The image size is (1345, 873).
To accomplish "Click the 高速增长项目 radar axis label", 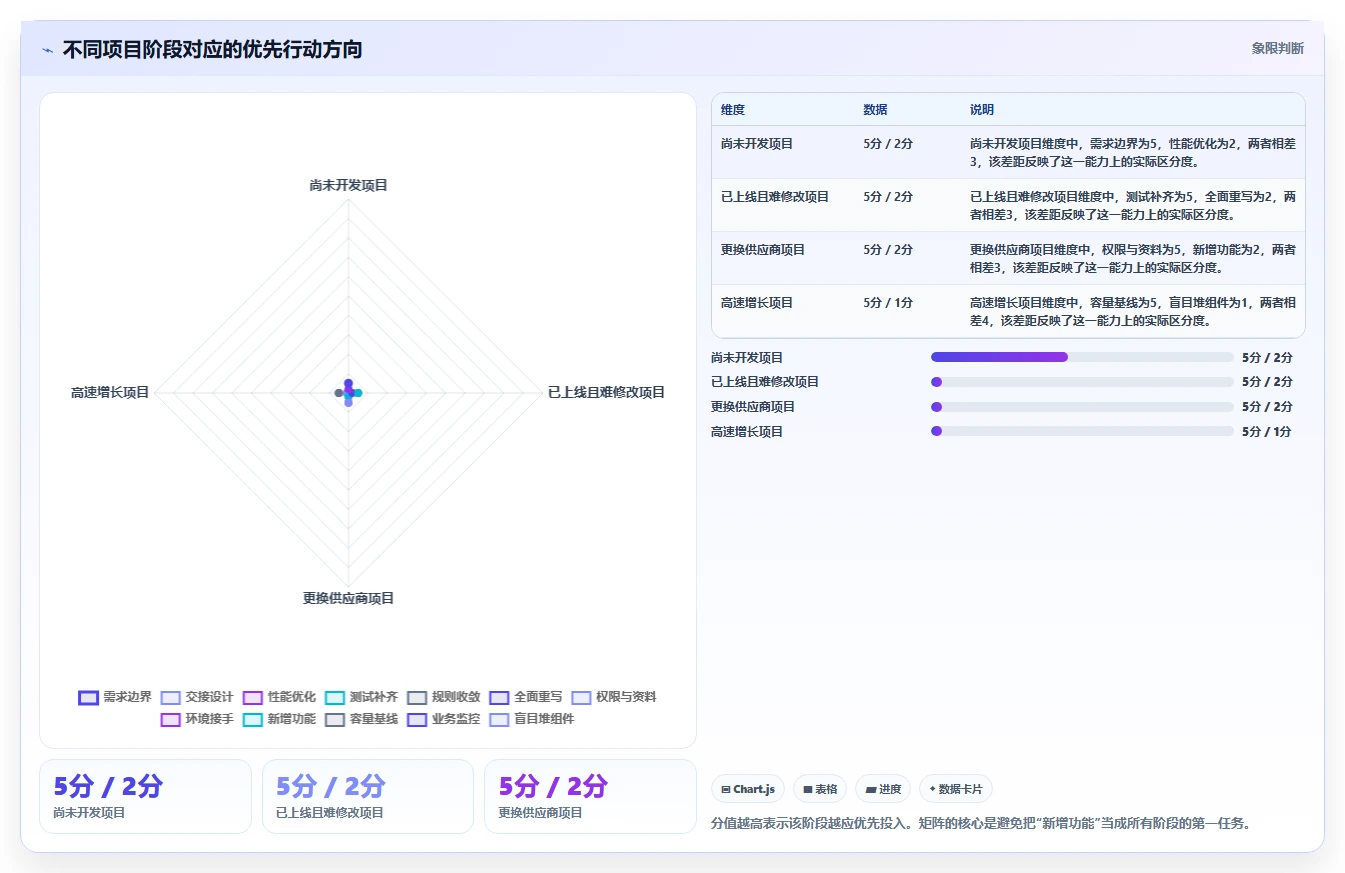I will pos(110,393).
